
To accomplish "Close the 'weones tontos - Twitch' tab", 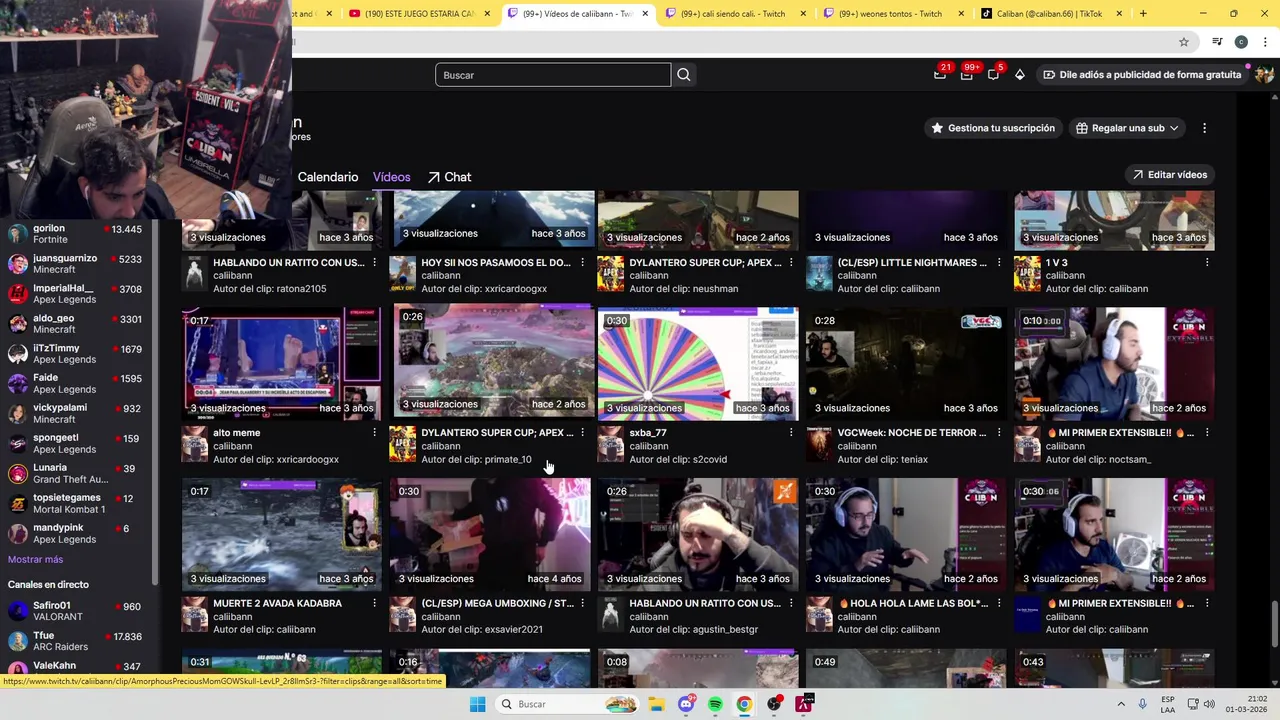I will (961, 14).
